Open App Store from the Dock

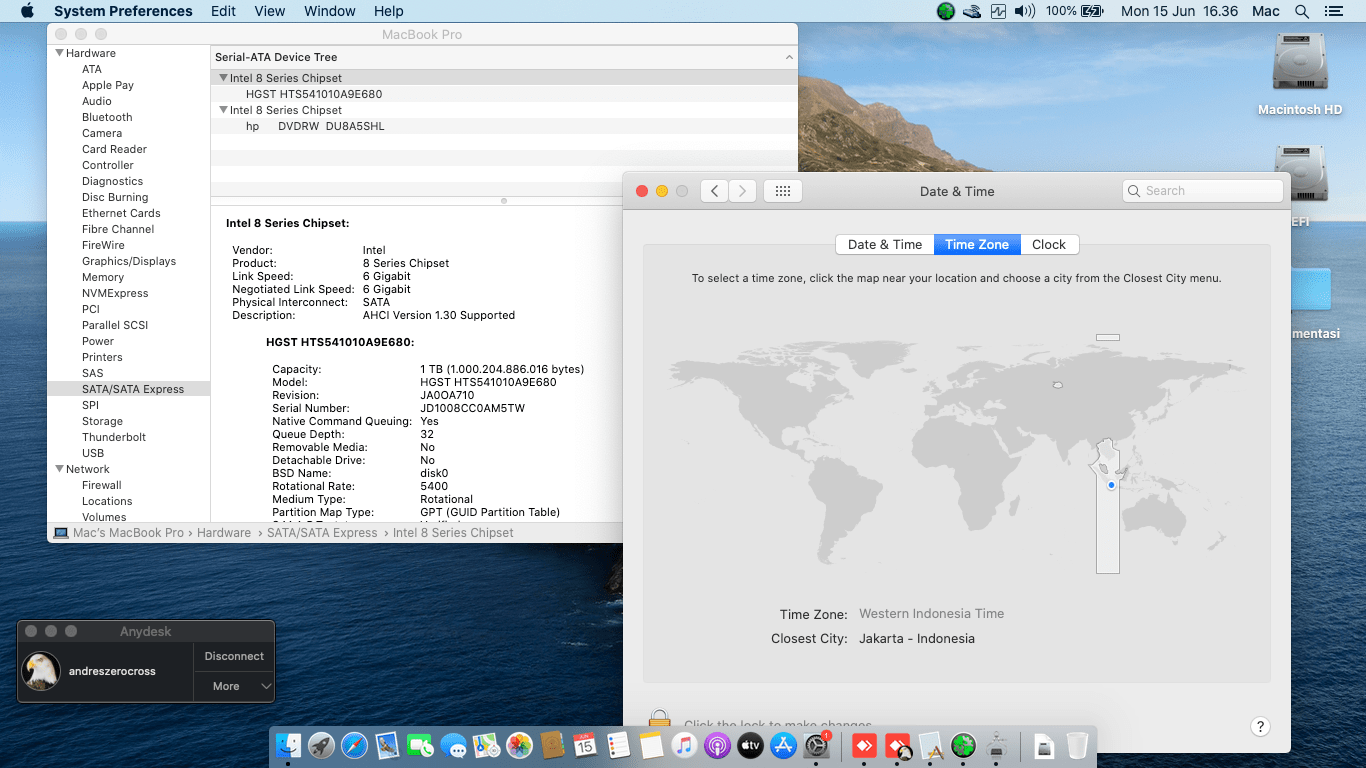click(783, 745)
